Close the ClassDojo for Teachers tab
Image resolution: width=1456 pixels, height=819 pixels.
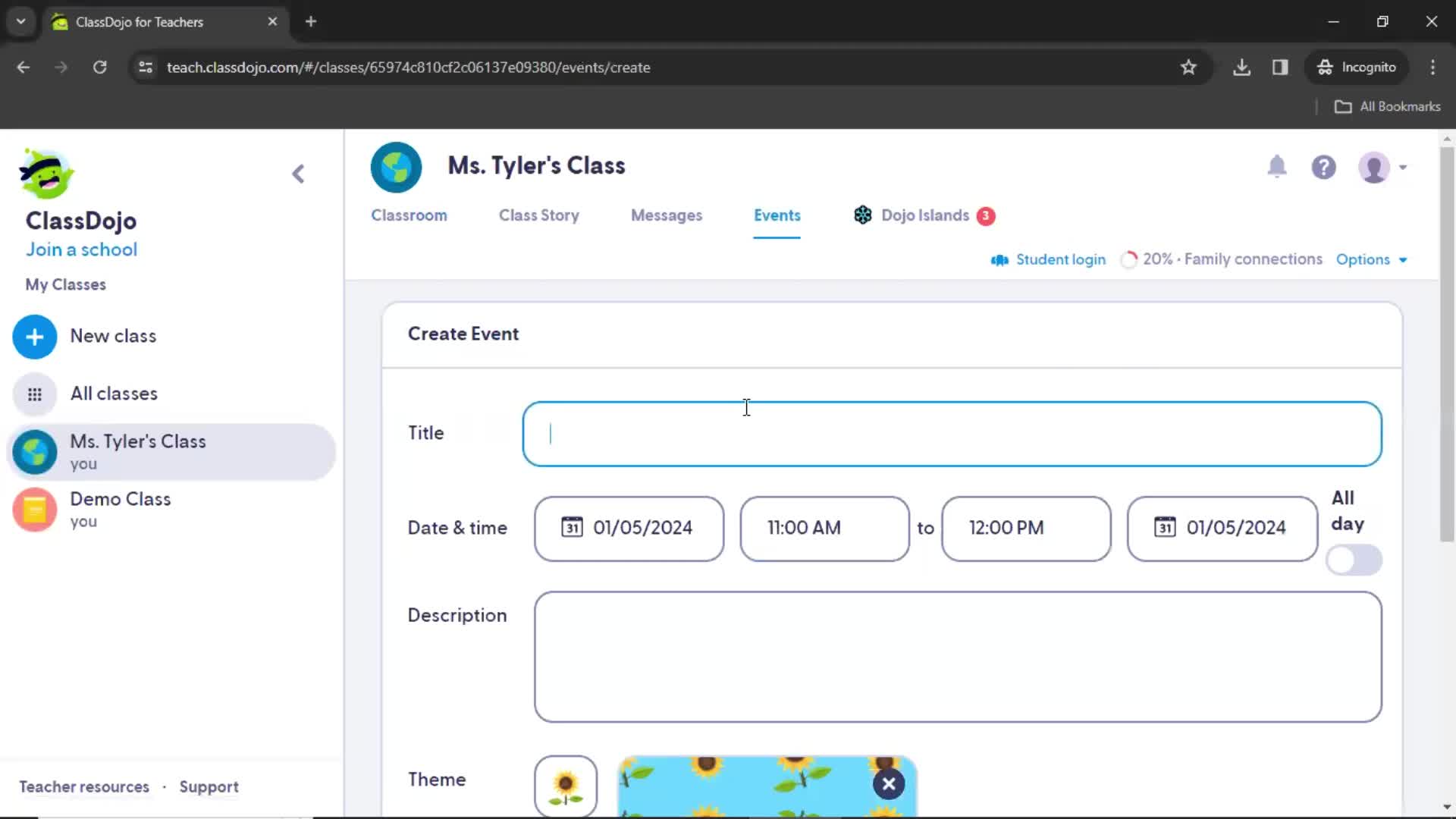click(272, 21)
